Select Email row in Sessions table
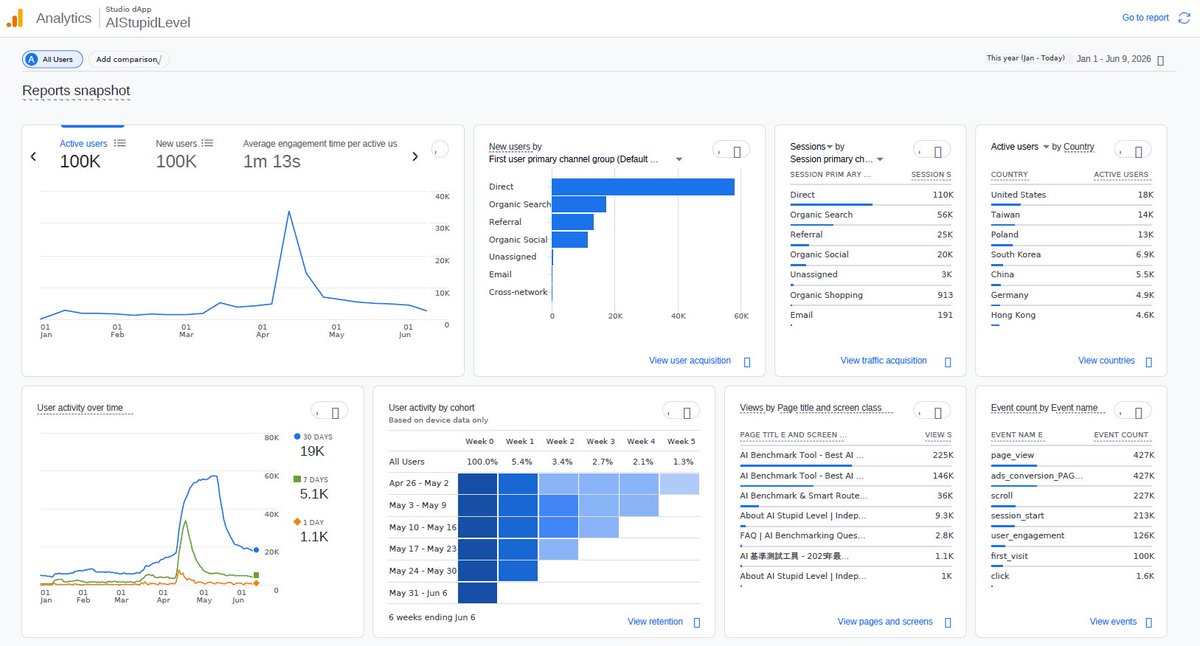 [x=871, y=316]
